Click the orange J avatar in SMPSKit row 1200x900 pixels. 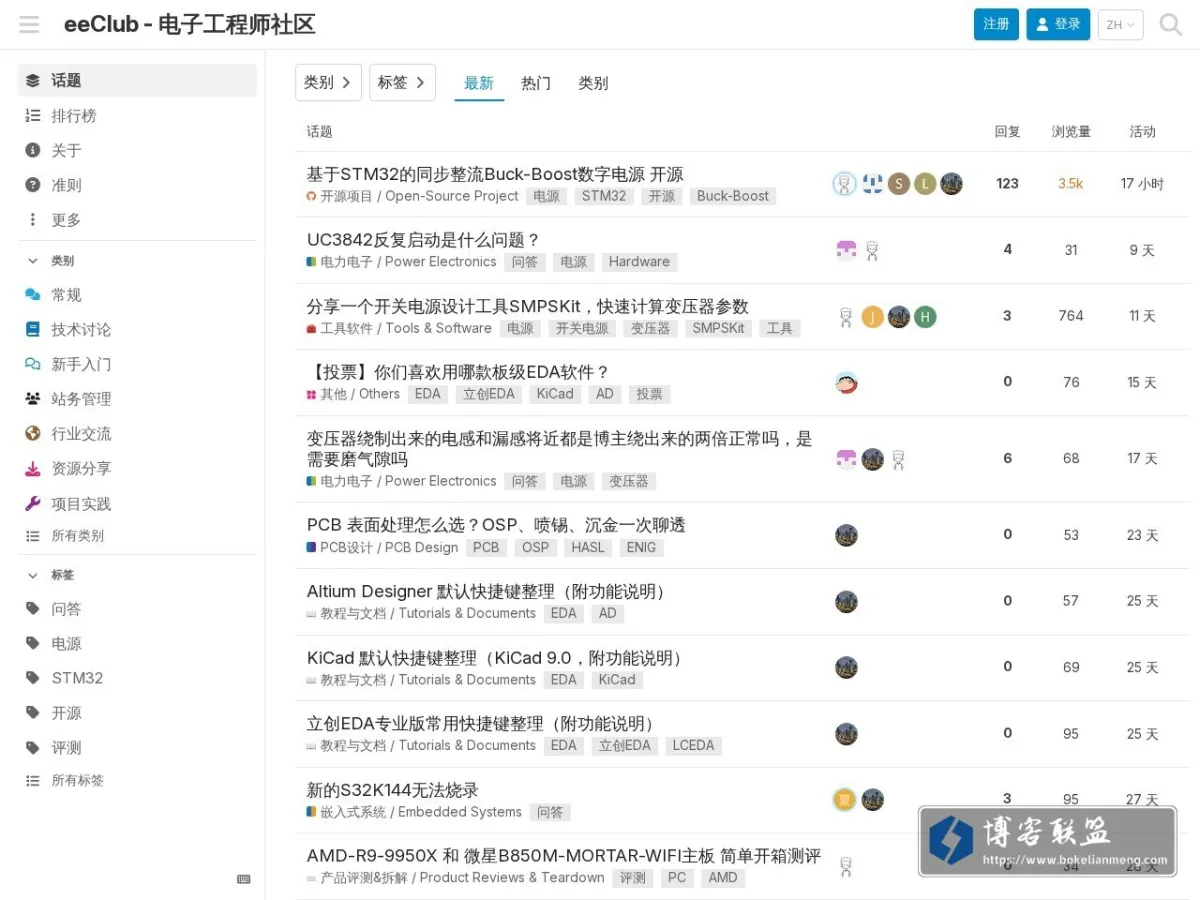pos(872,316)
